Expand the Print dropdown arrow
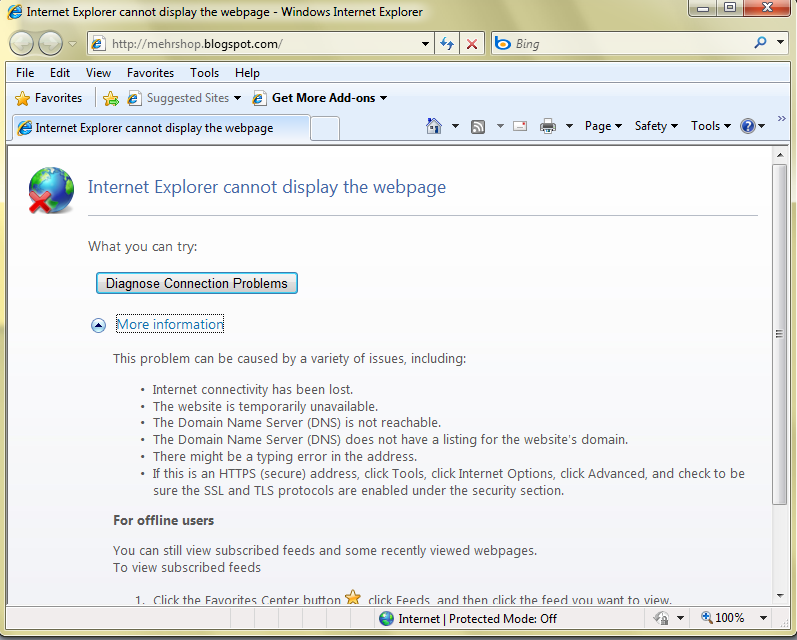This screenshot has height=640, width=797. (569, 126)
